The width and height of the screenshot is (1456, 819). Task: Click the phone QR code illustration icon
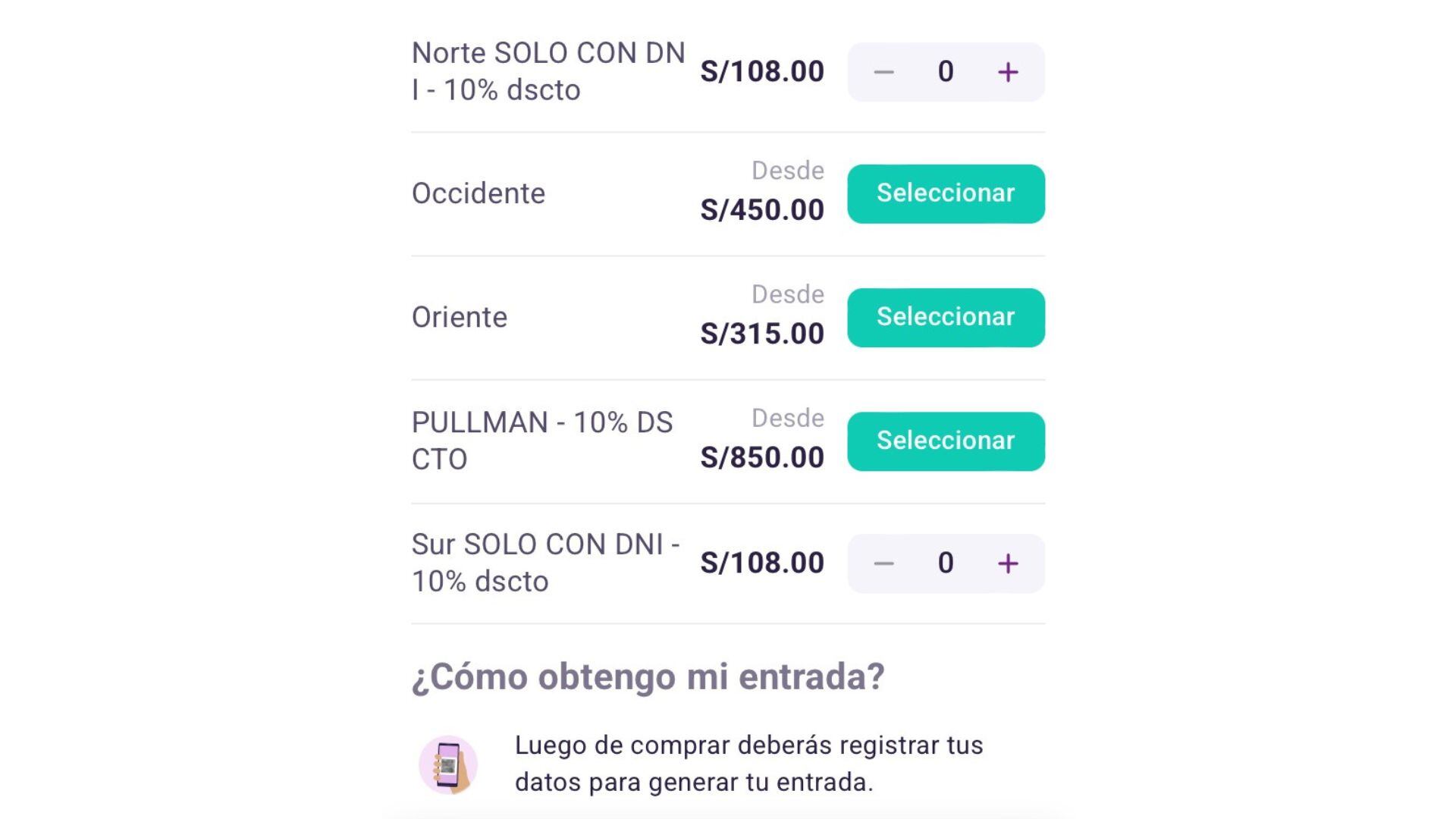pyautogui.click(x=448, y=764)
